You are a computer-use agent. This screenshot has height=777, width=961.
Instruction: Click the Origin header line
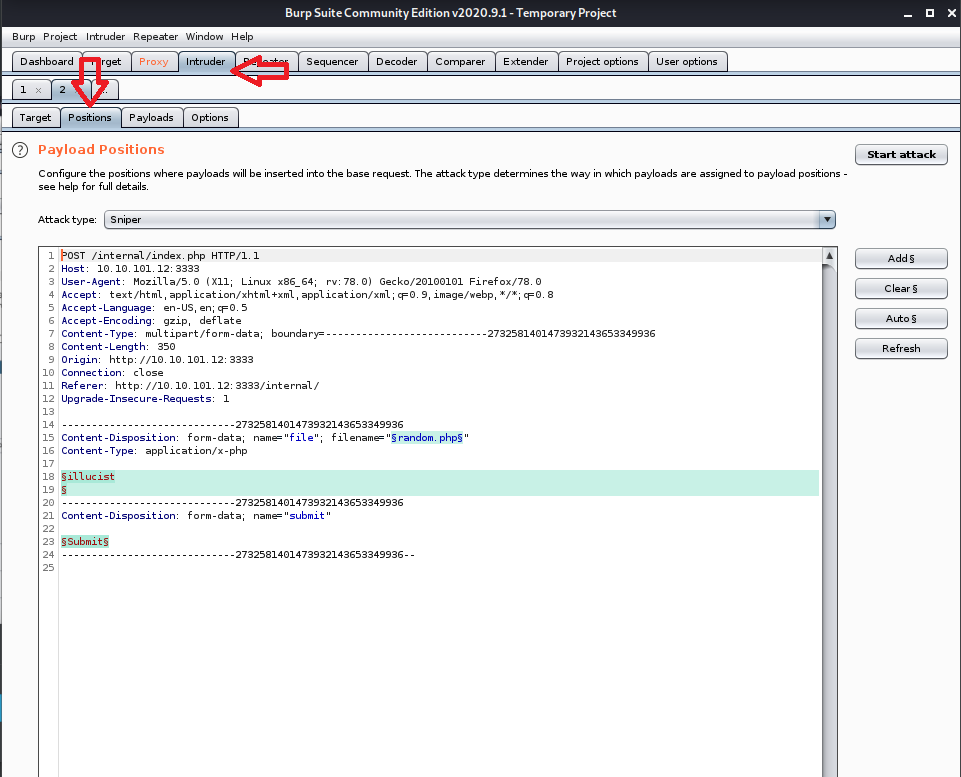(x=158, y=360)
